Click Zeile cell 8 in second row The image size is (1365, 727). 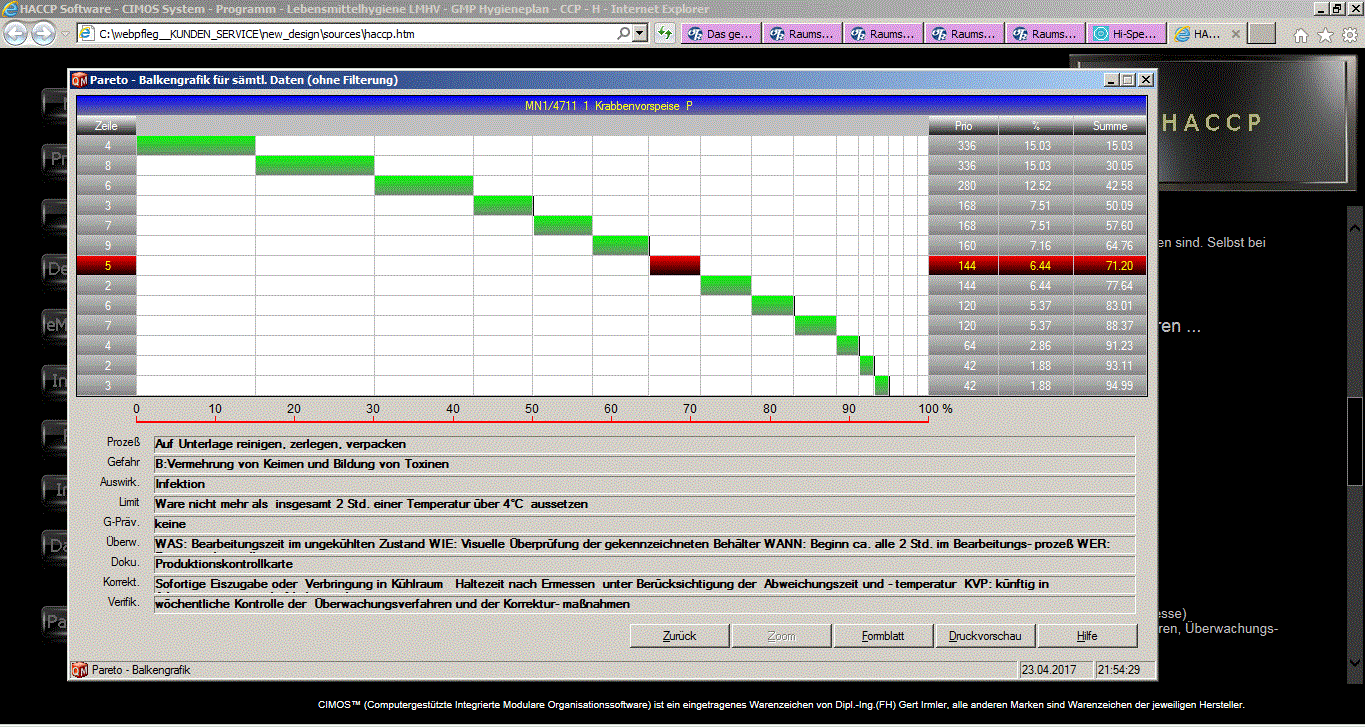pos(106,166)
